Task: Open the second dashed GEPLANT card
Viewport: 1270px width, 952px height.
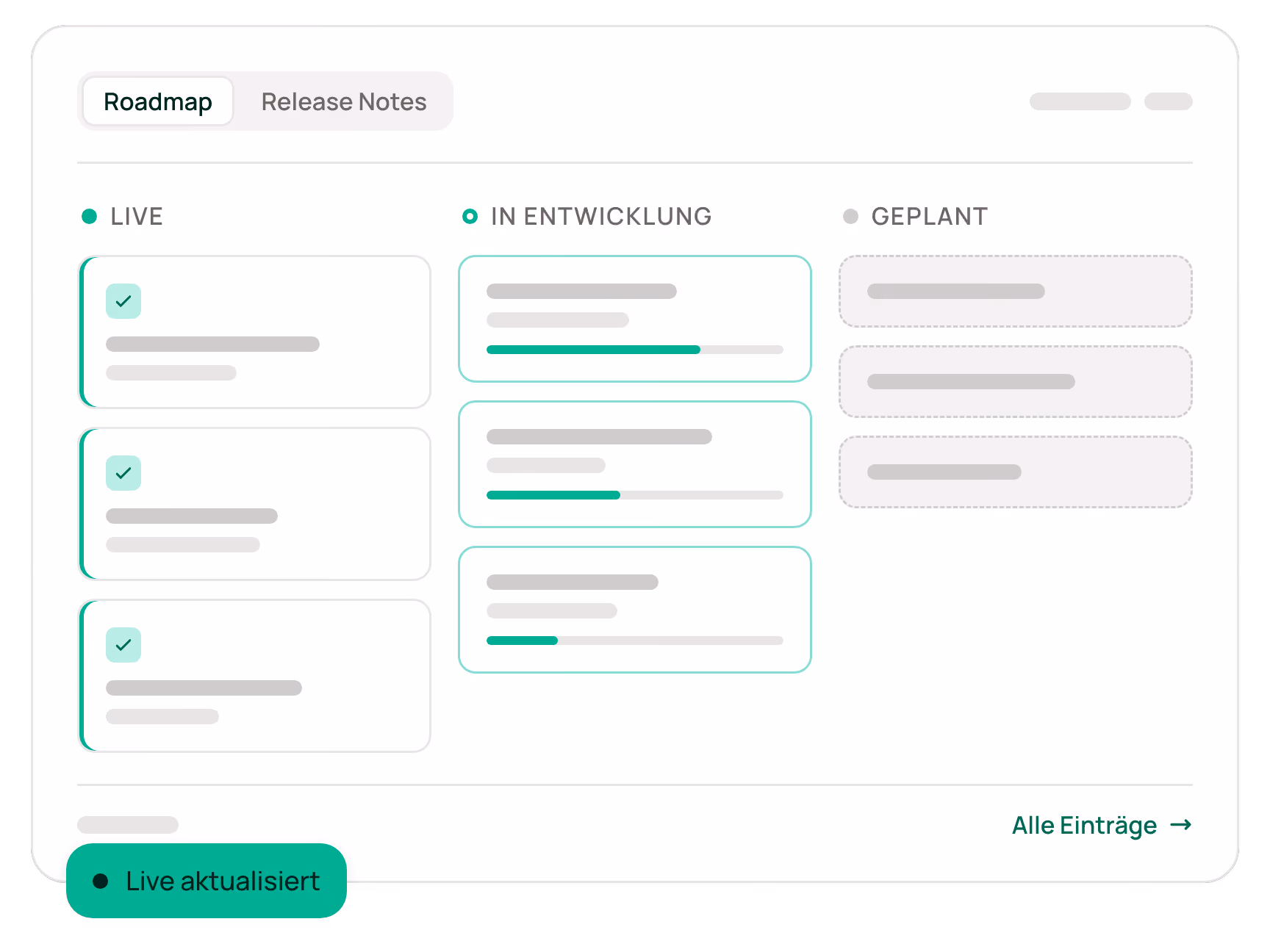Action: [1016, 381]
